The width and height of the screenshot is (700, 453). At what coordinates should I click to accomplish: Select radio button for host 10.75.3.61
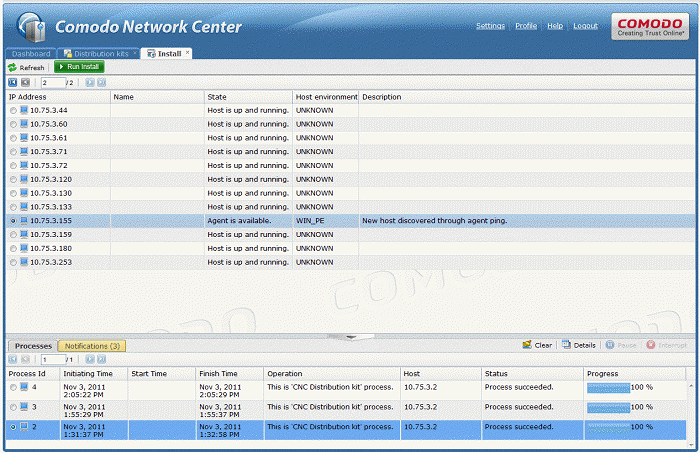[13, 138]
